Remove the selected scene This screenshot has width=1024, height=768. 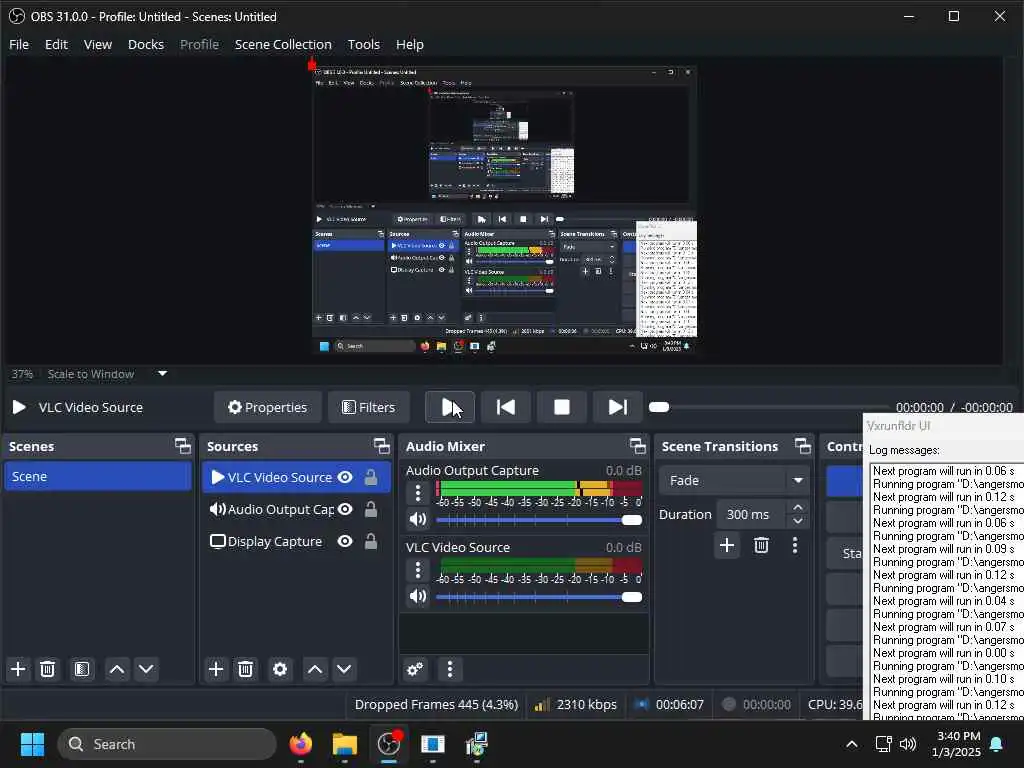(47, 669)
